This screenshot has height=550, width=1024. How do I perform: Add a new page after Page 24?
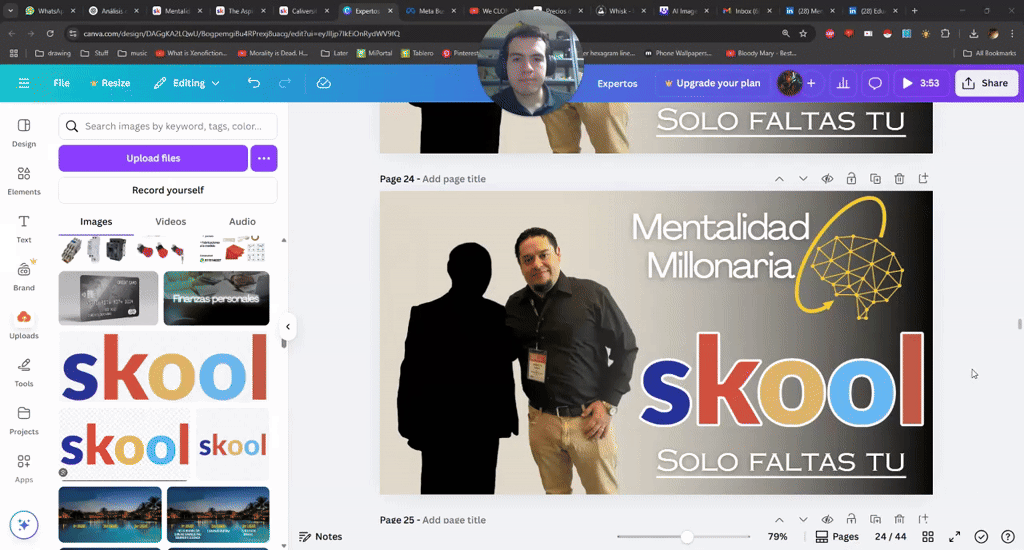(923, 178)
